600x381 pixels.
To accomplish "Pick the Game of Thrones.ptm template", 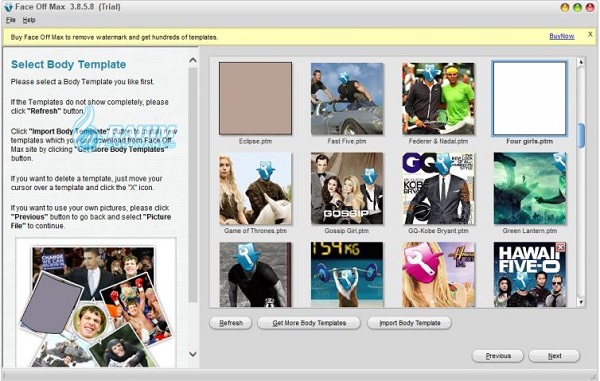I will [x=255, y=189].
